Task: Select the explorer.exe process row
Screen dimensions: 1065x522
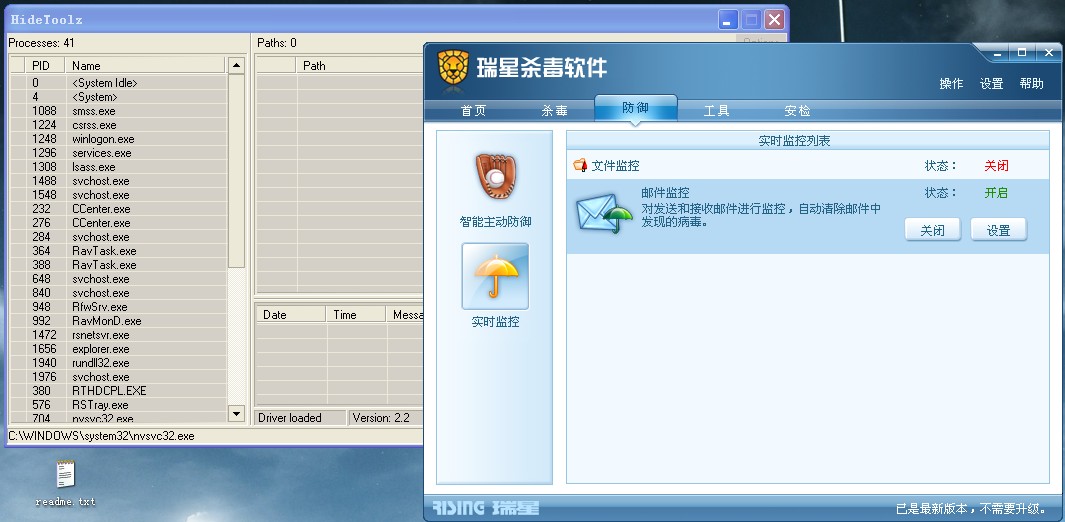Action: 118,349
